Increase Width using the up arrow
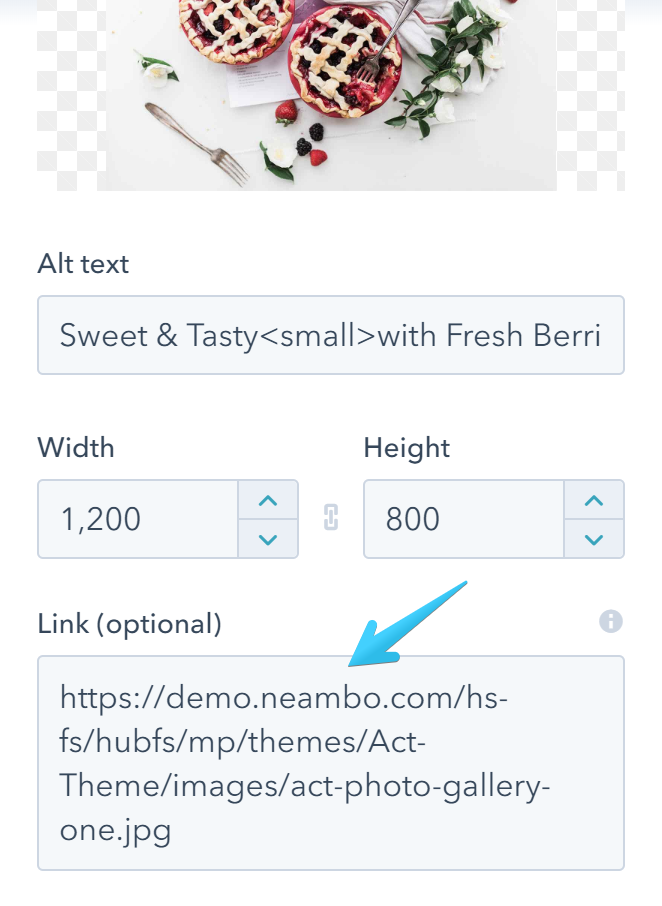Image resolution: width=662 pixels, height=906 pixels. (x=268, y=500)
